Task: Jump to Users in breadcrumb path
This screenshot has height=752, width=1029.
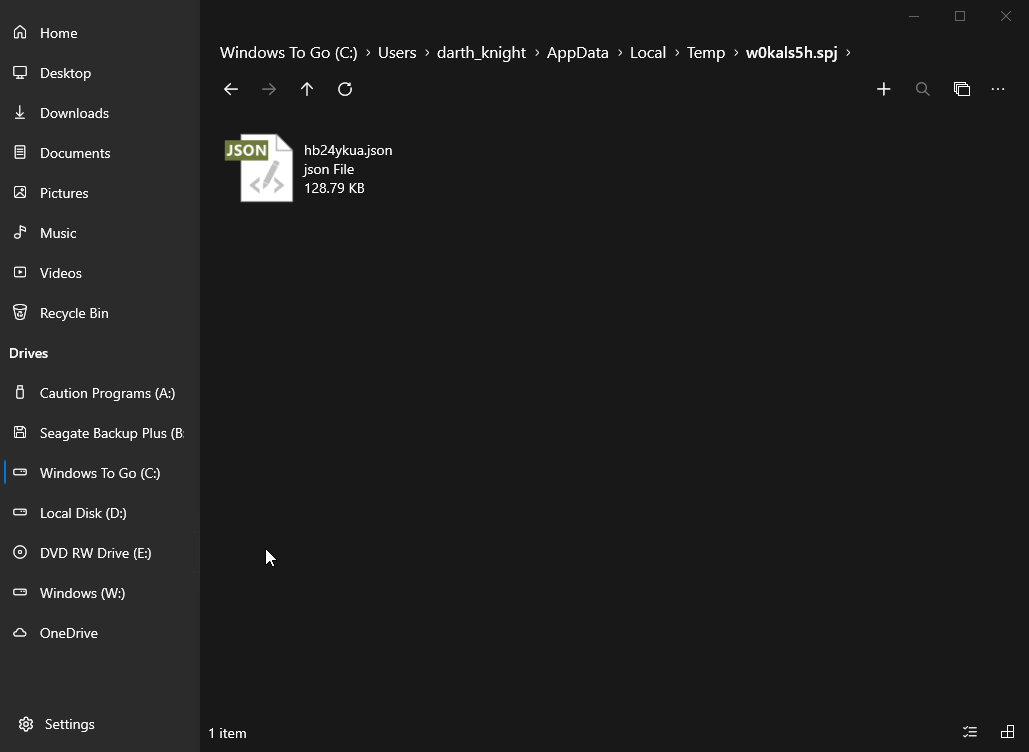Action: [397, 52]
